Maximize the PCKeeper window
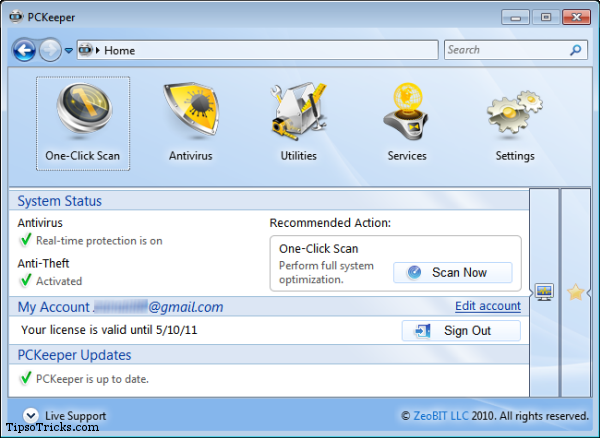Screen dimensions: 600x438 point(546,18)
